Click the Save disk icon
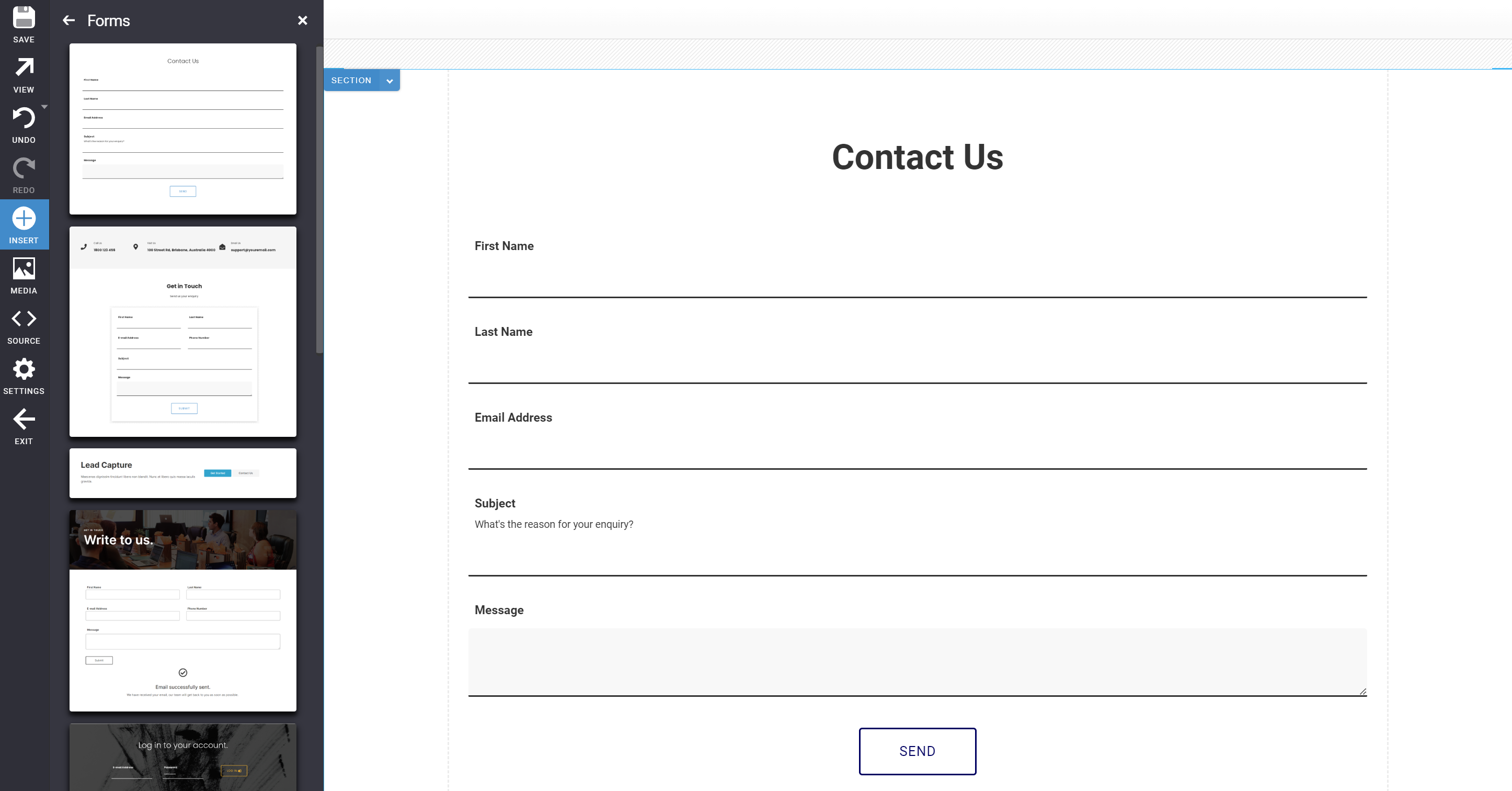This screenshot has width=1512, height=791. [x=24, y=18]
